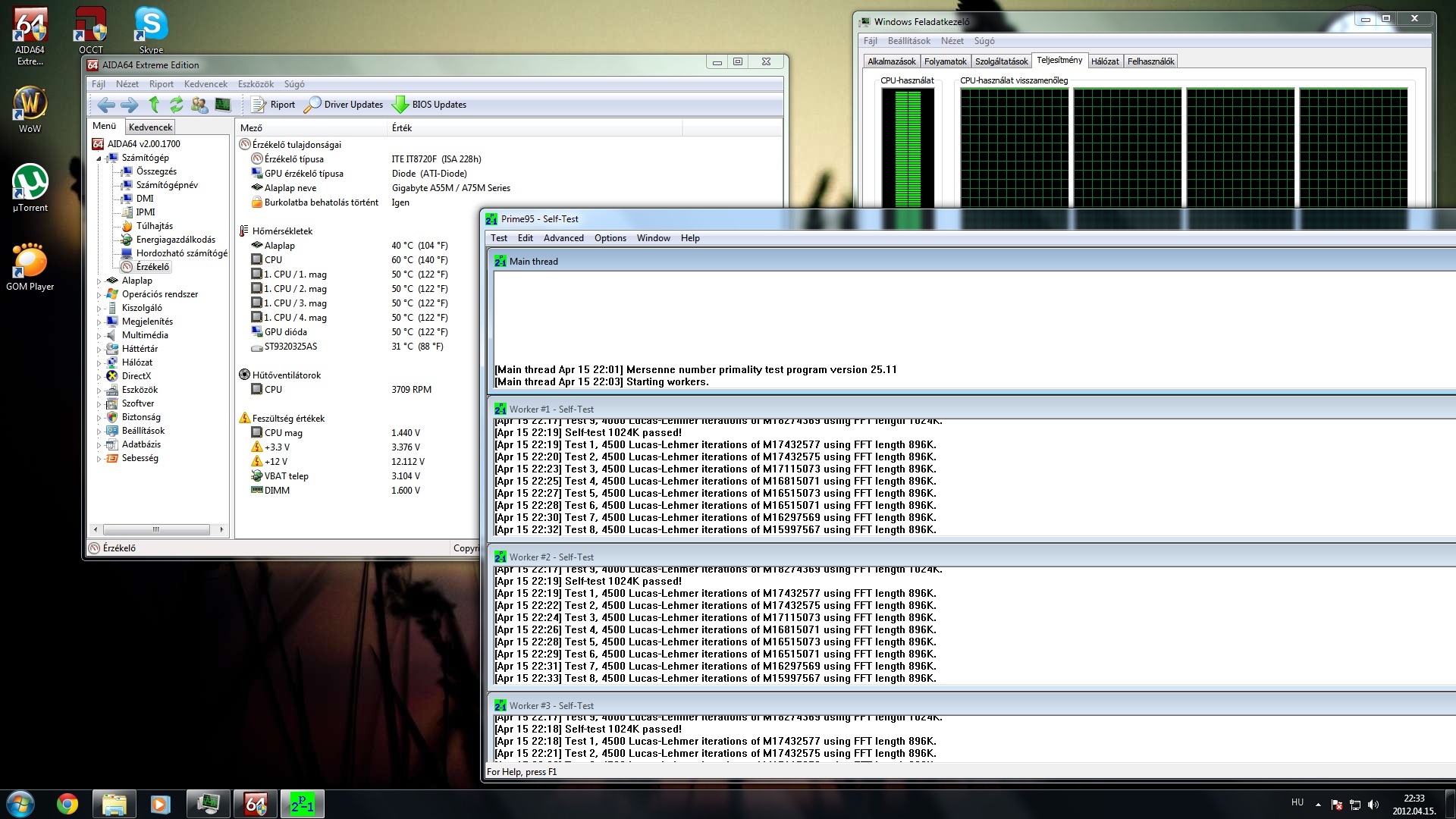Click the Worker #1 Self-Test title bar
Screen dimensions: 1456x819
pos(971,409)
